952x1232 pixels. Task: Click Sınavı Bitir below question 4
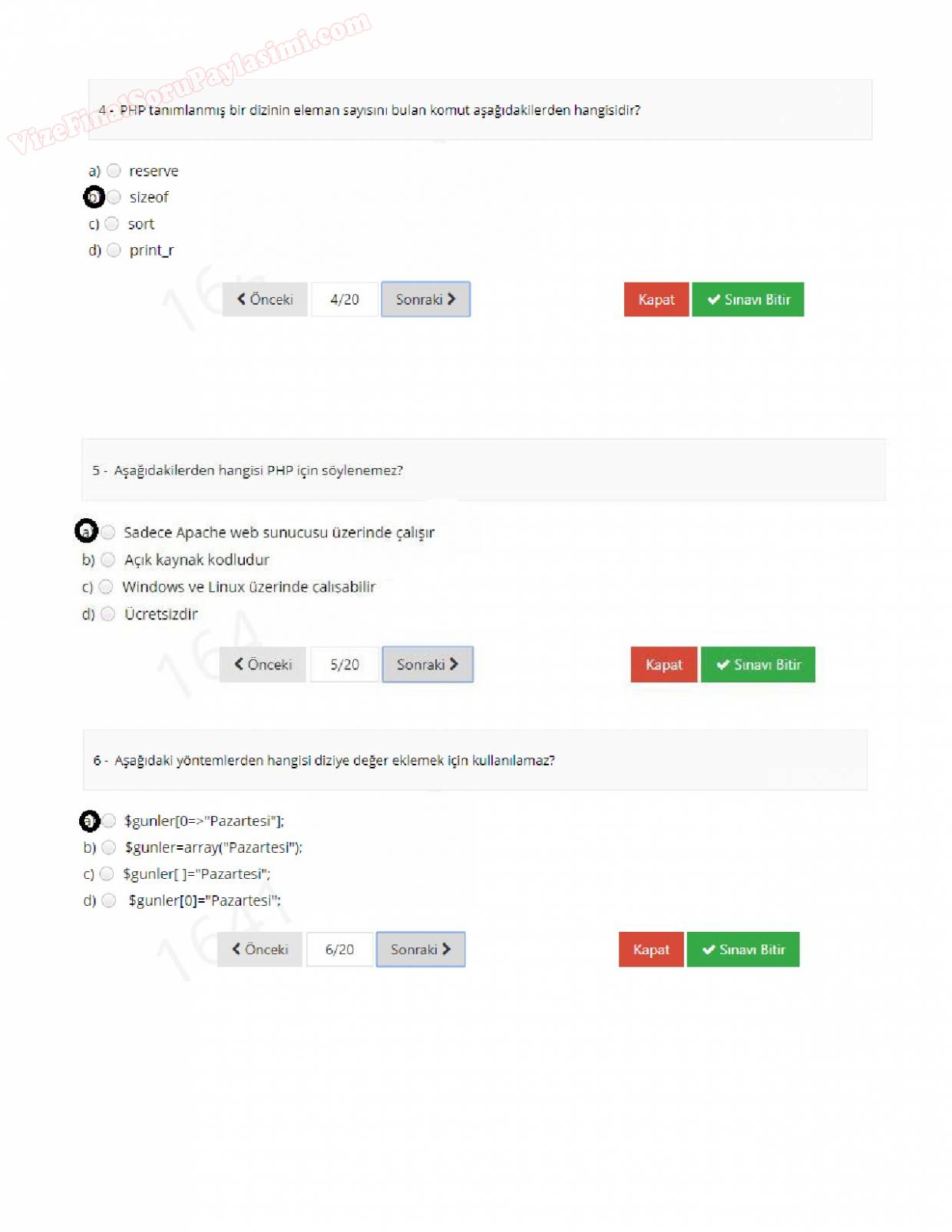[748, 299]
